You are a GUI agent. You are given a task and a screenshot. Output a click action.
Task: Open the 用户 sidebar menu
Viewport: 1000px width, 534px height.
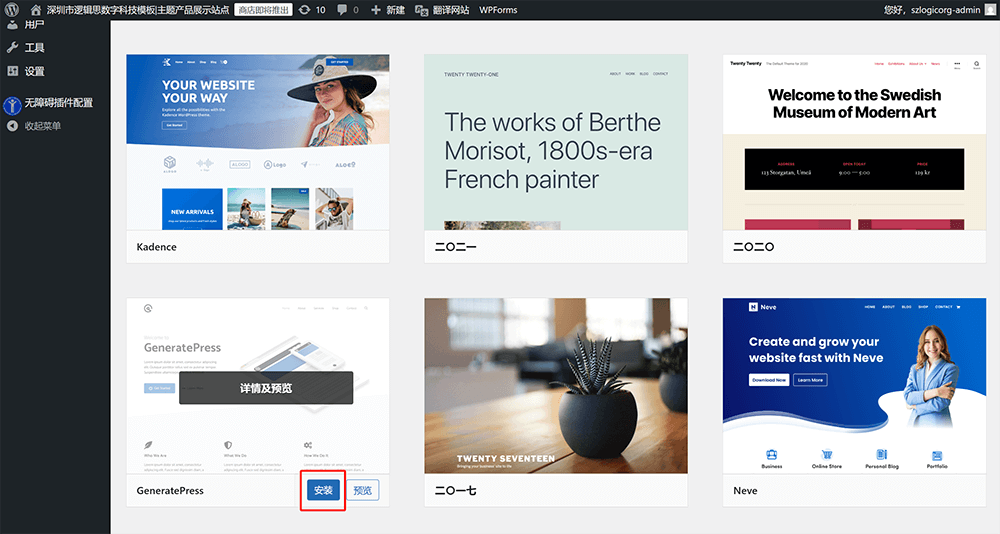click(34, 25)
